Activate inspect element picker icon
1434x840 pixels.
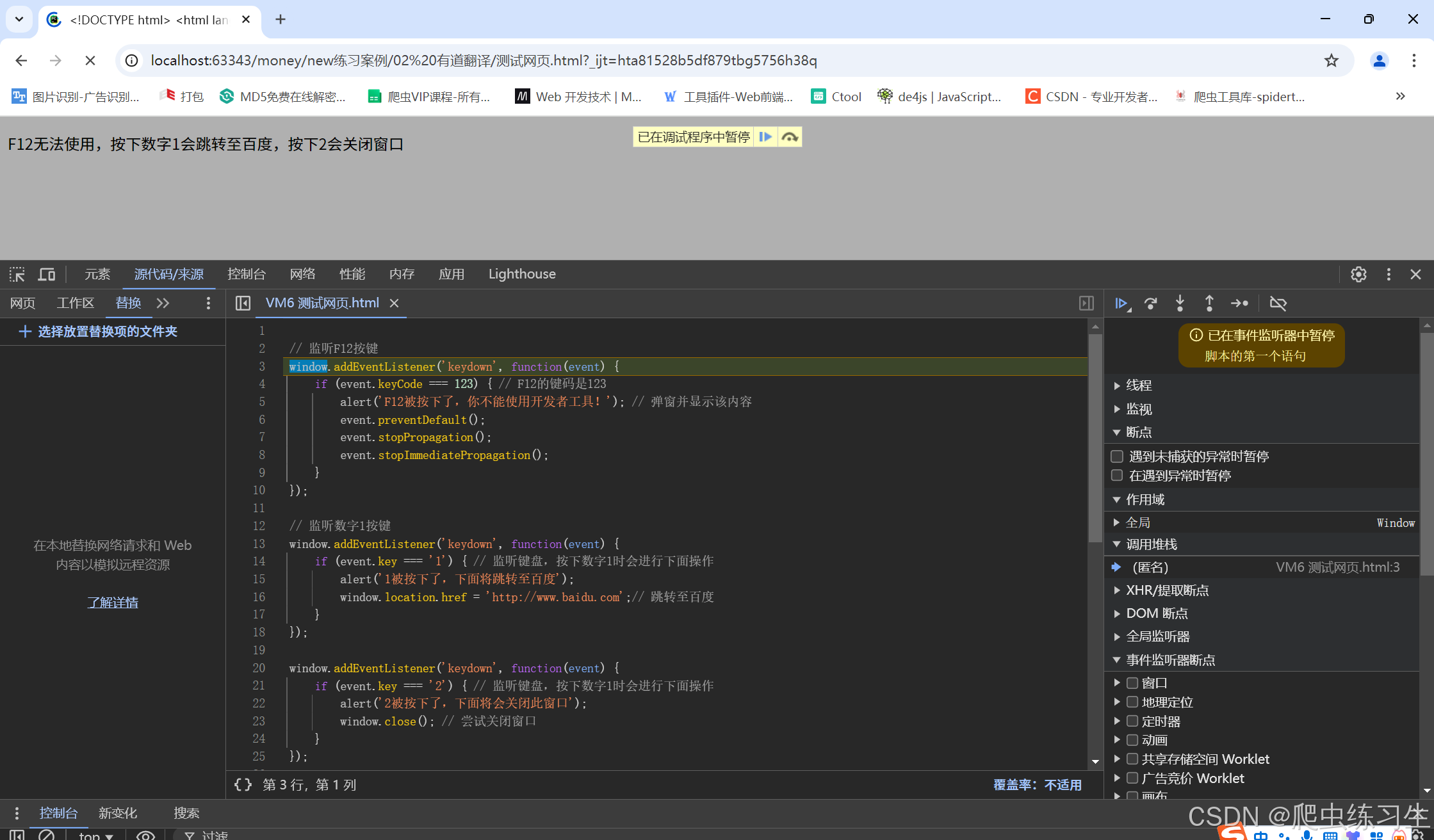17,275
